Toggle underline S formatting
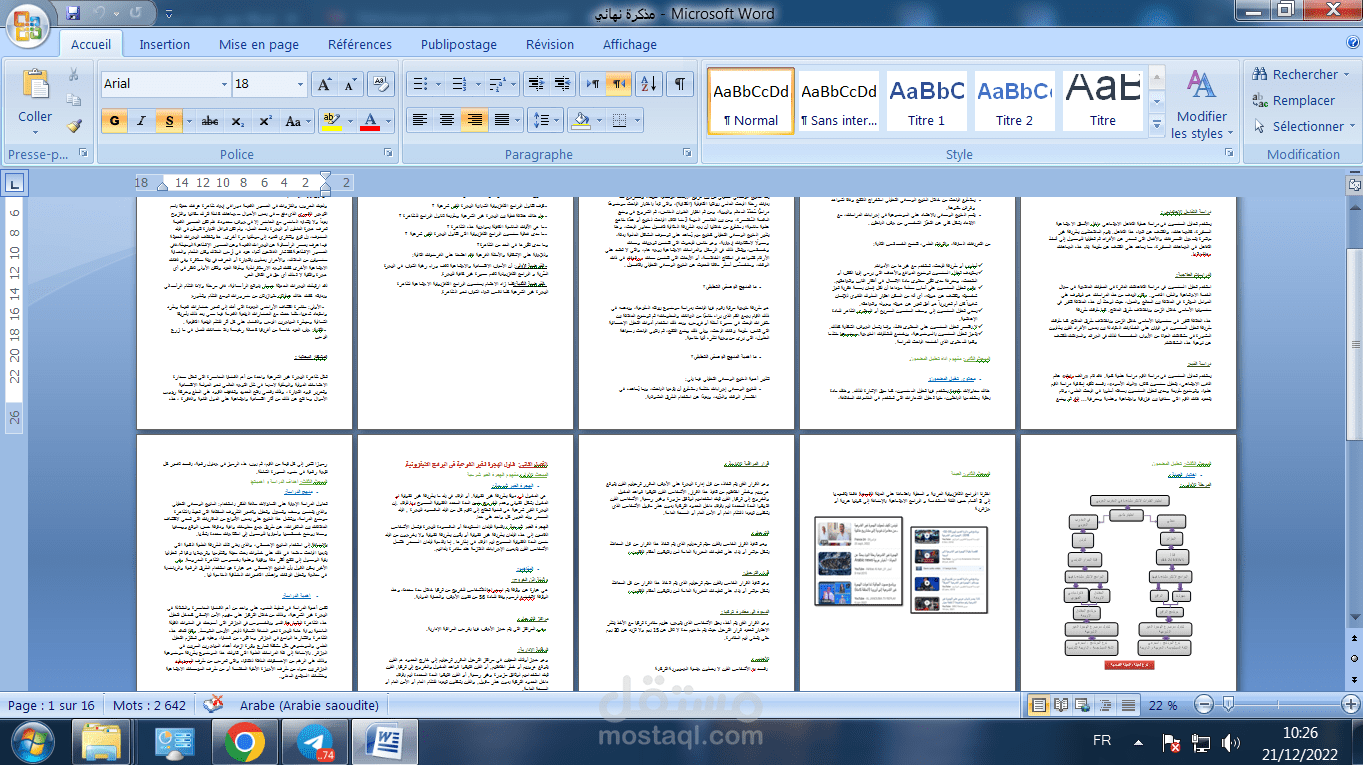Viewport: 1363px width, 765px height. pos(169,121)
